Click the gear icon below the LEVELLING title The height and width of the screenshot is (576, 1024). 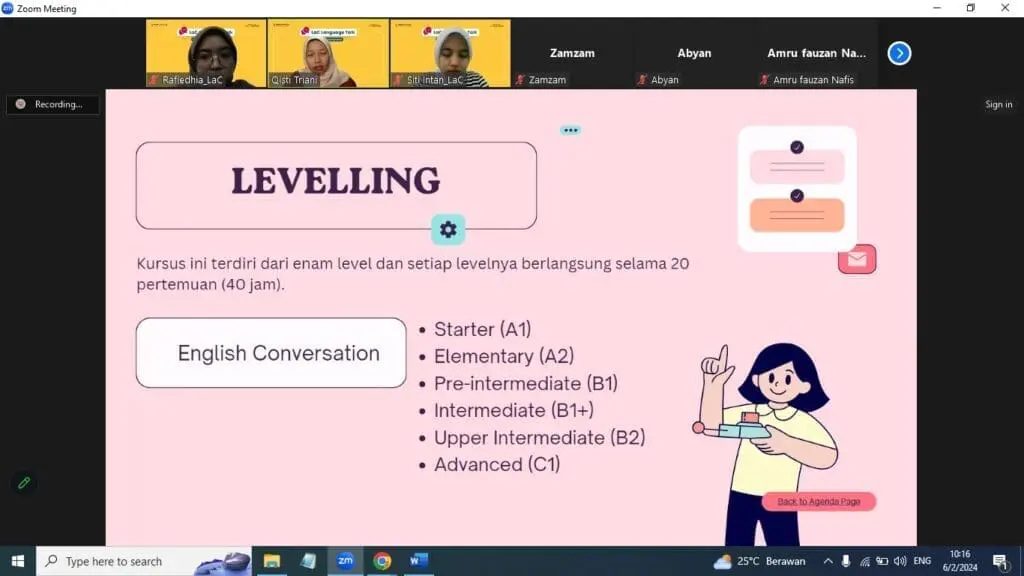tap(448, 229)
